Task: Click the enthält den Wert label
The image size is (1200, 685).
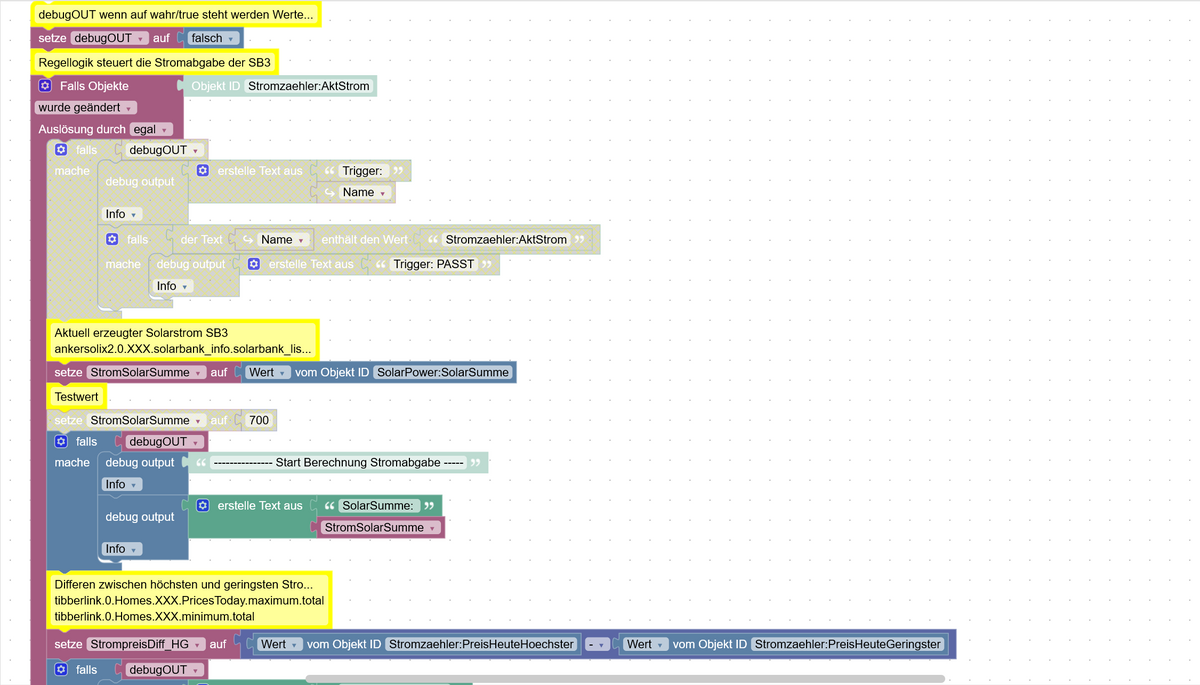Action: [365, 240]
